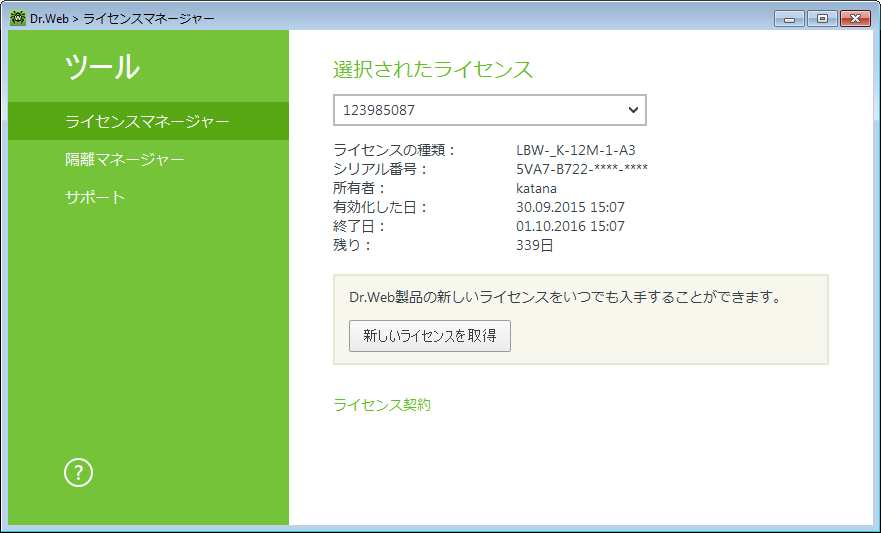Click the 所有者 label
Screen dimensions: 881x533
point(359,188)
